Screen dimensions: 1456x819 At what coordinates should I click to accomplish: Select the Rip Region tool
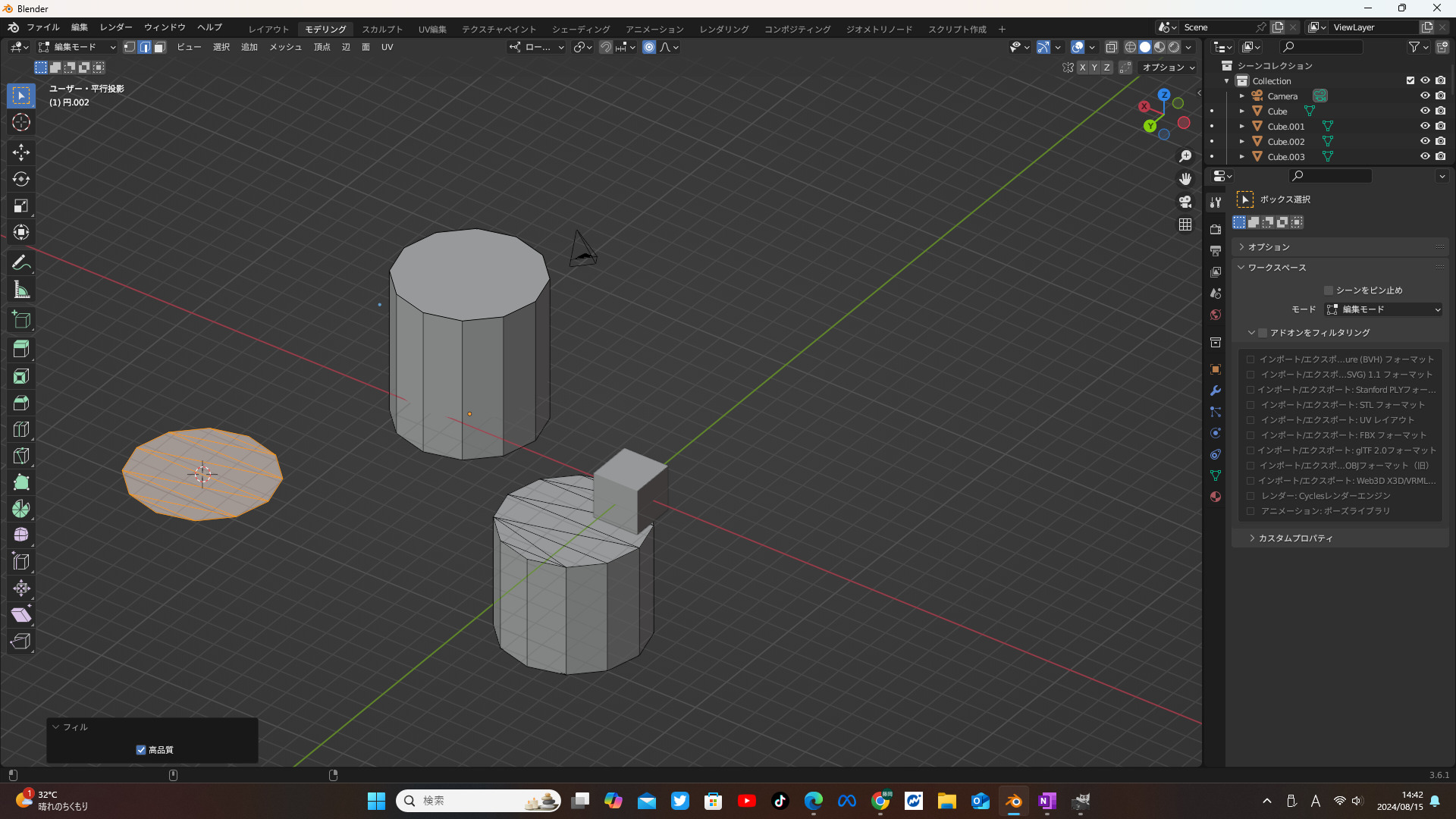[21, 642]
